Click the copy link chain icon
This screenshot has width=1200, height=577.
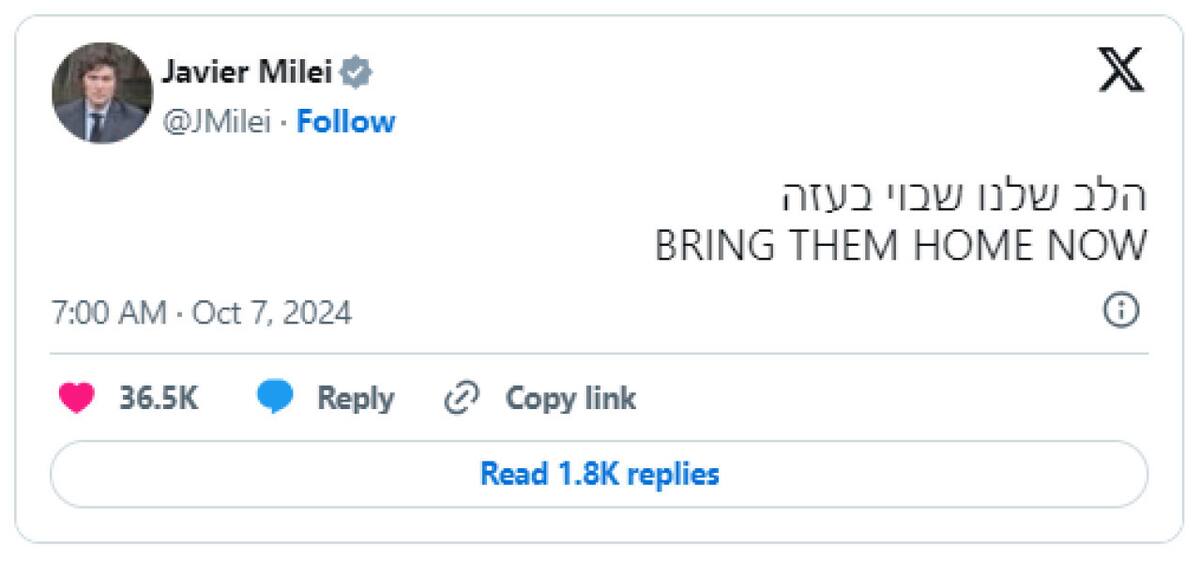[462, 398]
